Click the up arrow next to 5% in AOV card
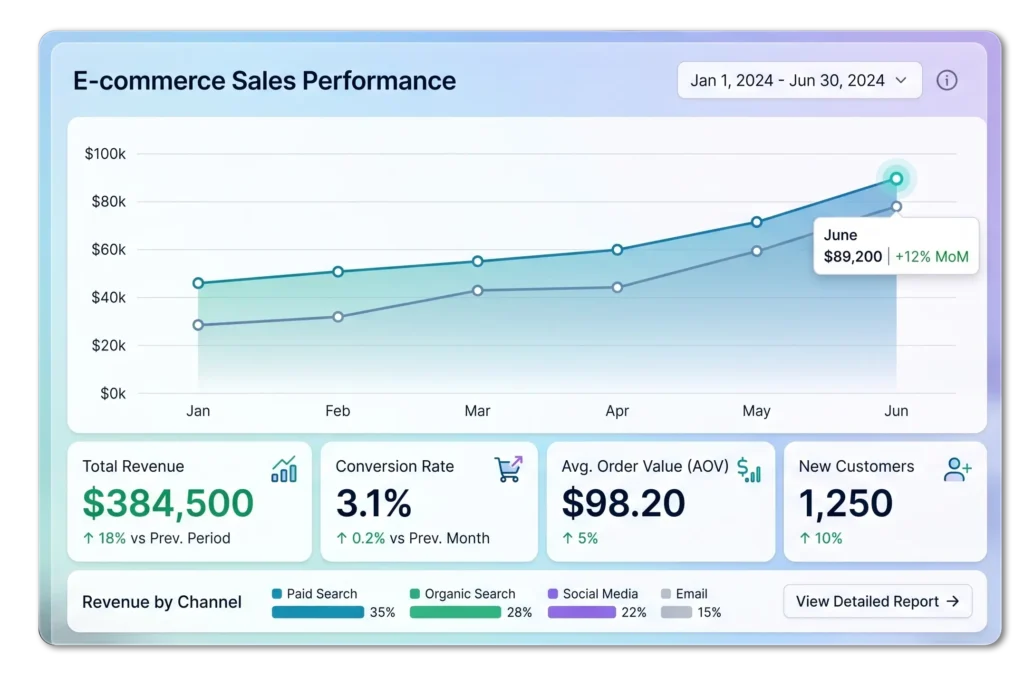1024x678 pixels. pyautogui.click(x=568, y=538)
